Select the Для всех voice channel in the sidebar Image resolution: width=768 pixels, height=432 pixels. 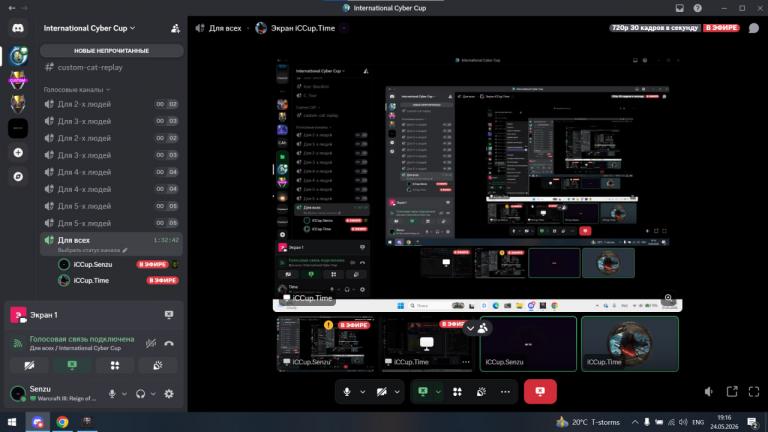click(x=112, y=244)
